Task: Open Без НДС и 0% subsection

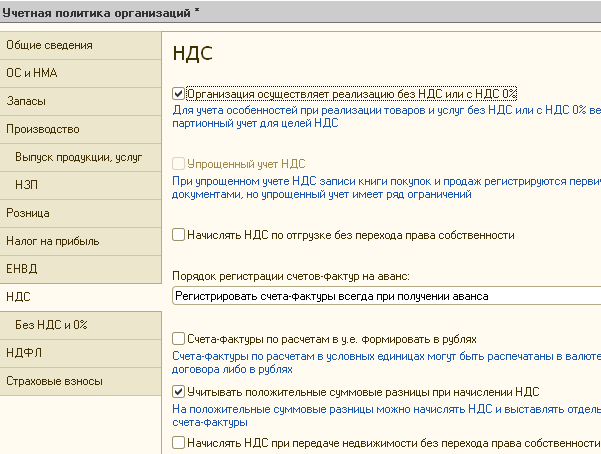Action: (x=80, y=325)
